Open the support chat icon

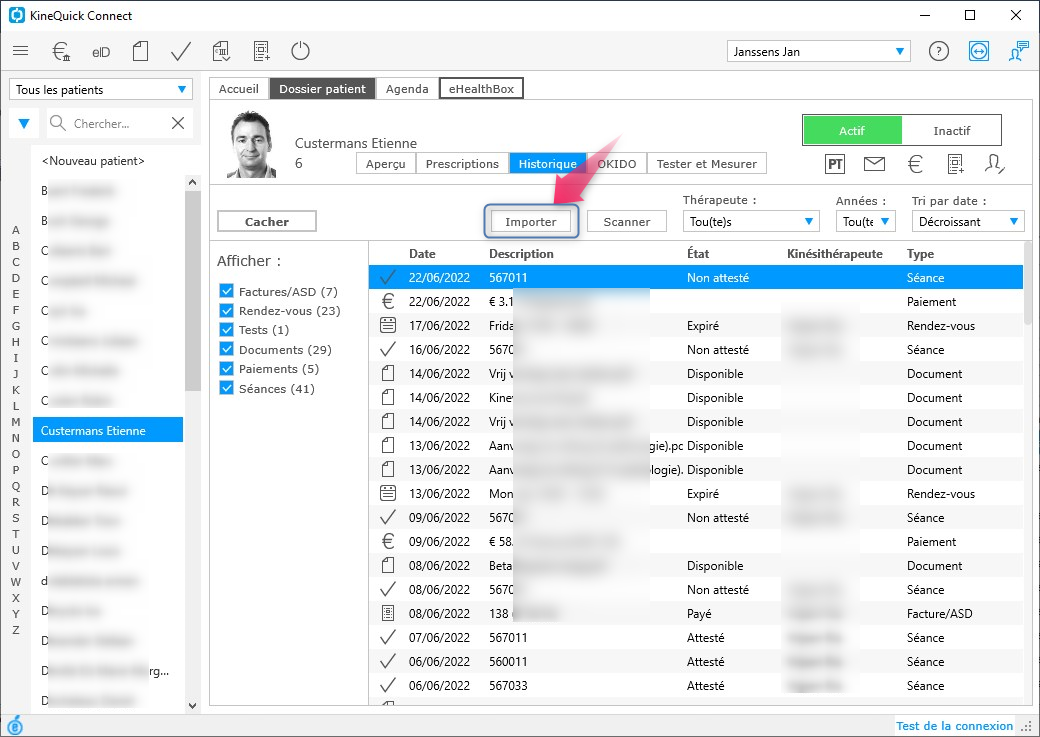1018,51
